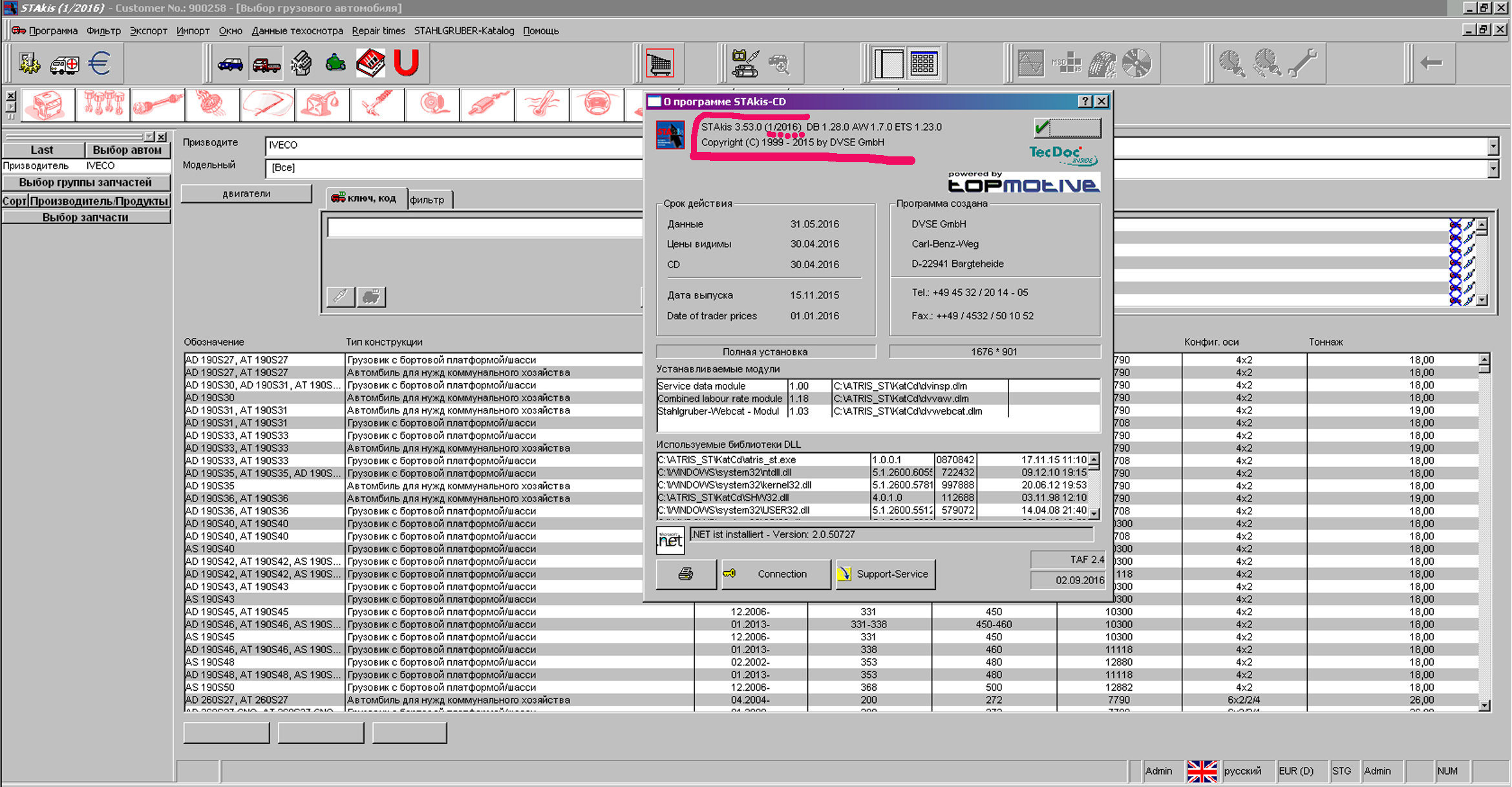The image size is (1512, 787).
Task: Select the engine parts group icon
Action: [47, 104]
